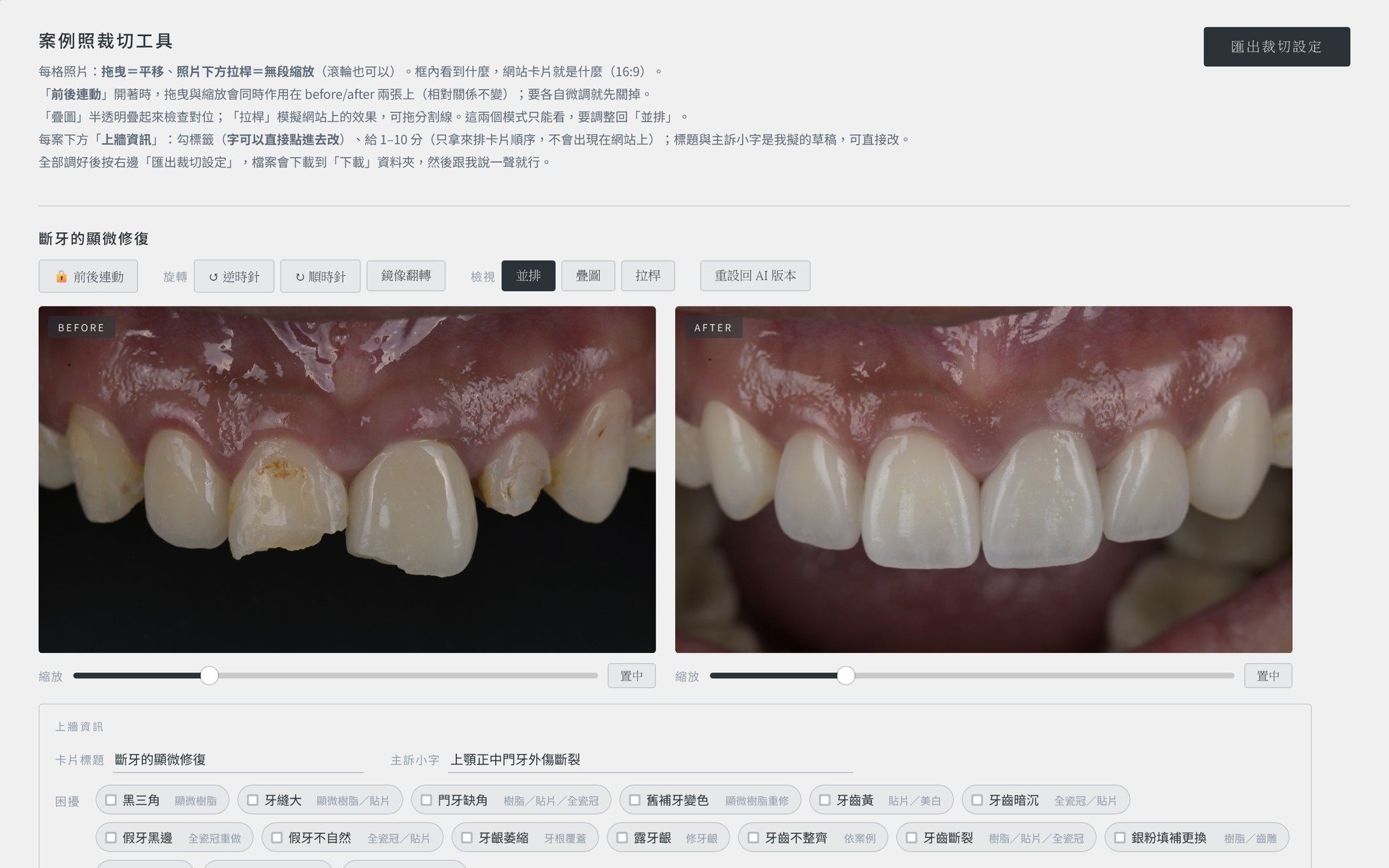Switch to 疊圖 overlay view

click(588, 276)
